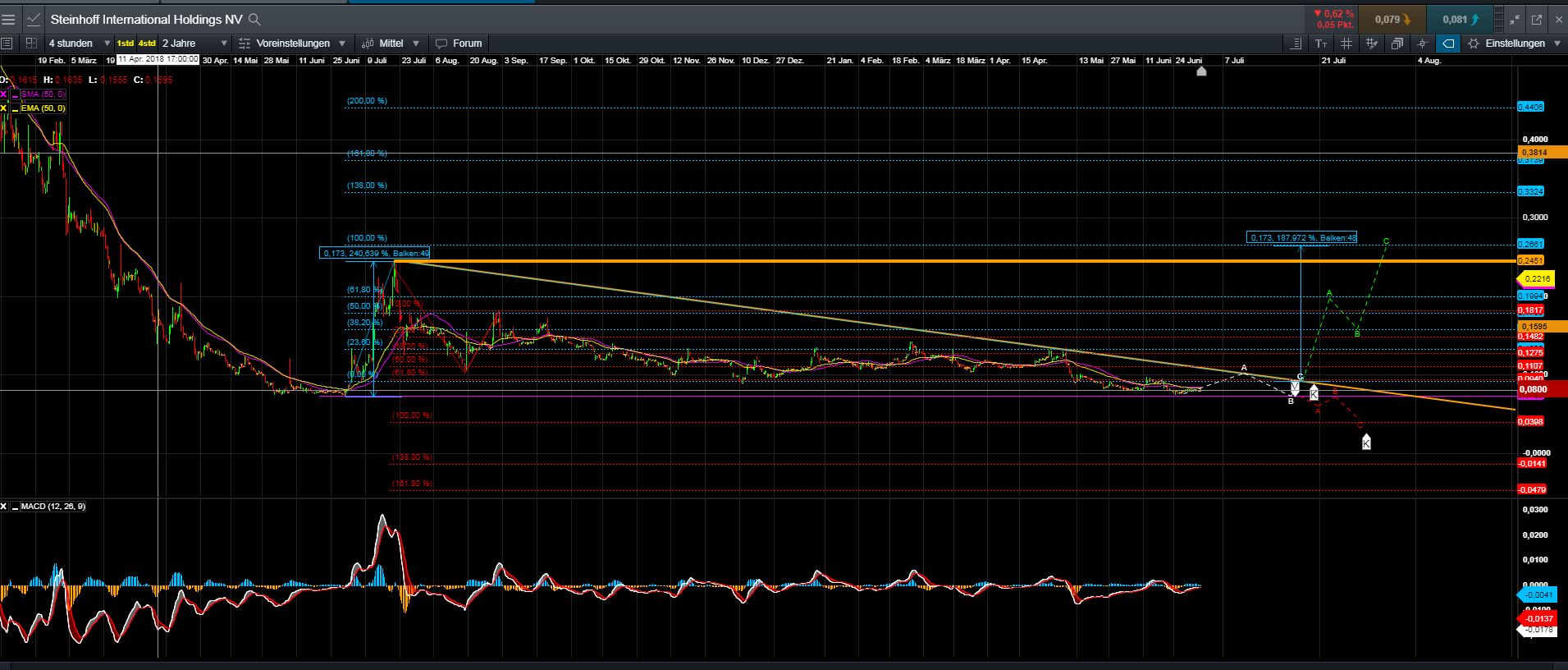1568x670 pixels.
Task: Open the hamburger main menu
Action: (8, 20)
